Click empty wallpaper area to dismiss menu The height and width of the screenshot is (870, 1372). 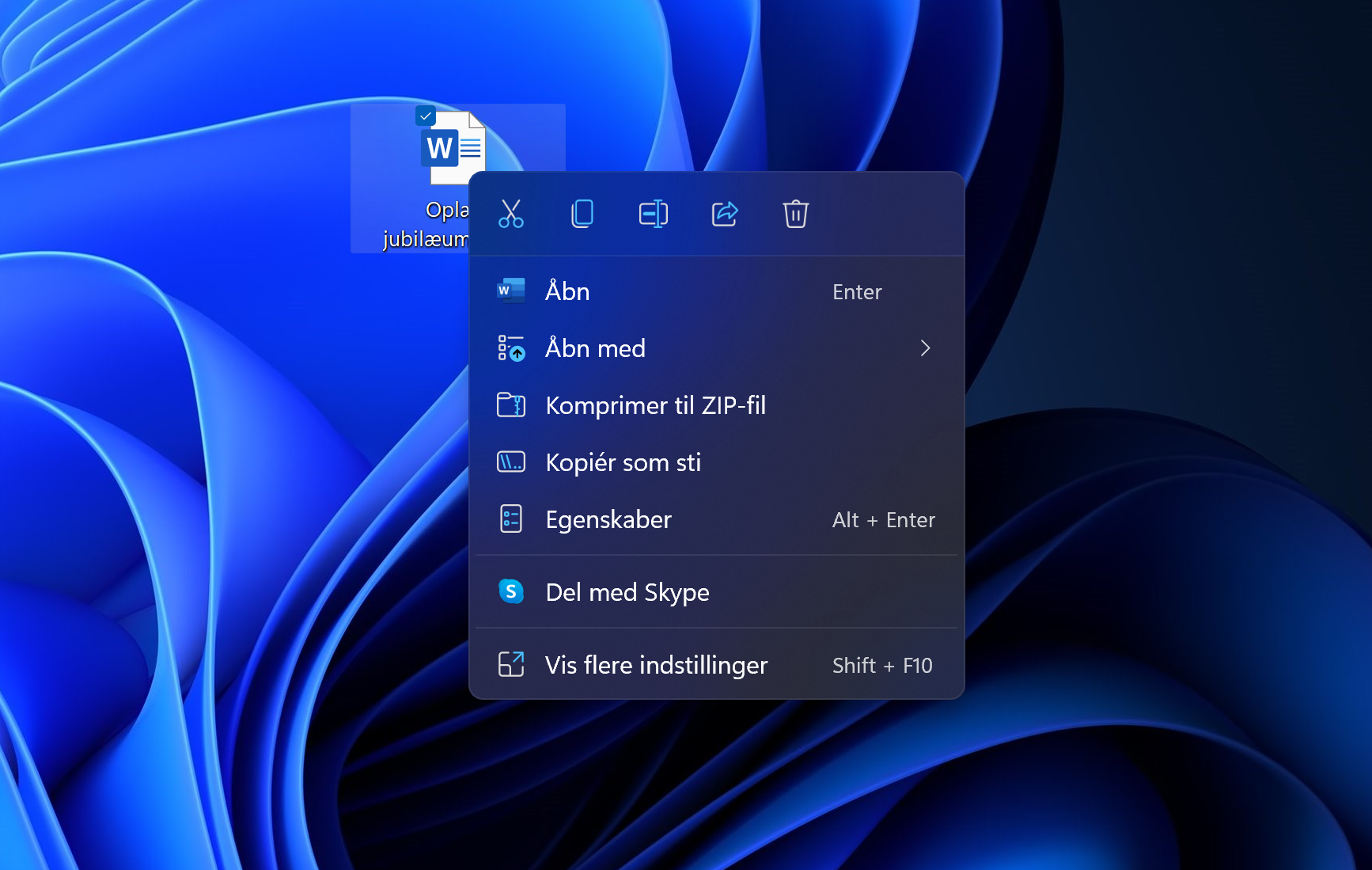[x=1147, y=237]
